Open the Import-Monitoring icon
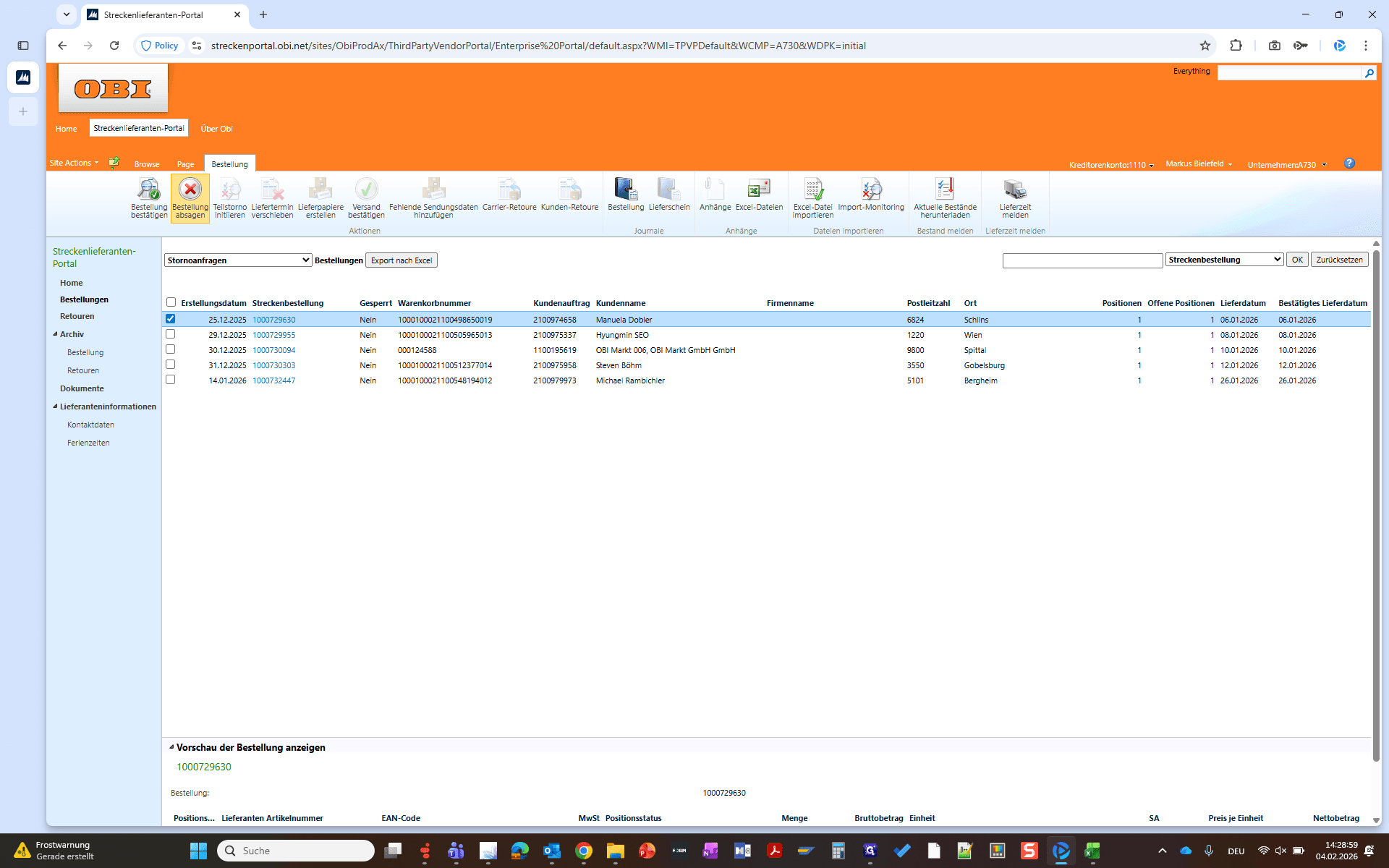 tap(871, 194)
